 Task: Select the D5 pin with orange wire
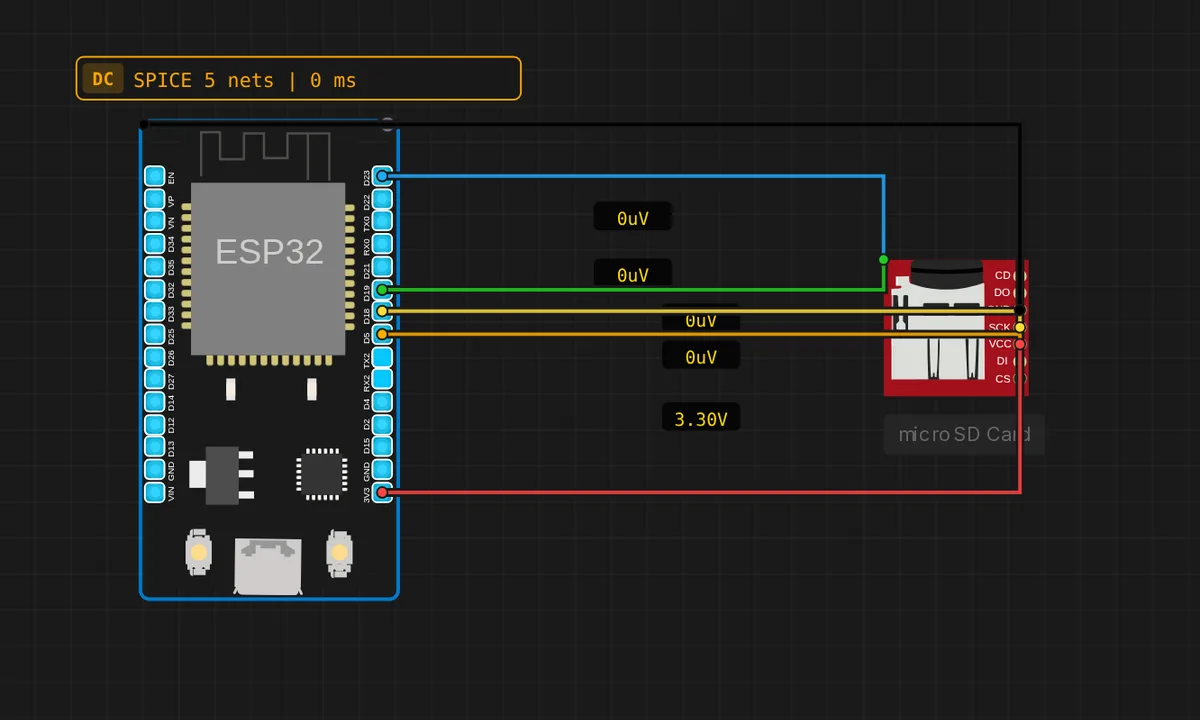click(x=382, y=334)
